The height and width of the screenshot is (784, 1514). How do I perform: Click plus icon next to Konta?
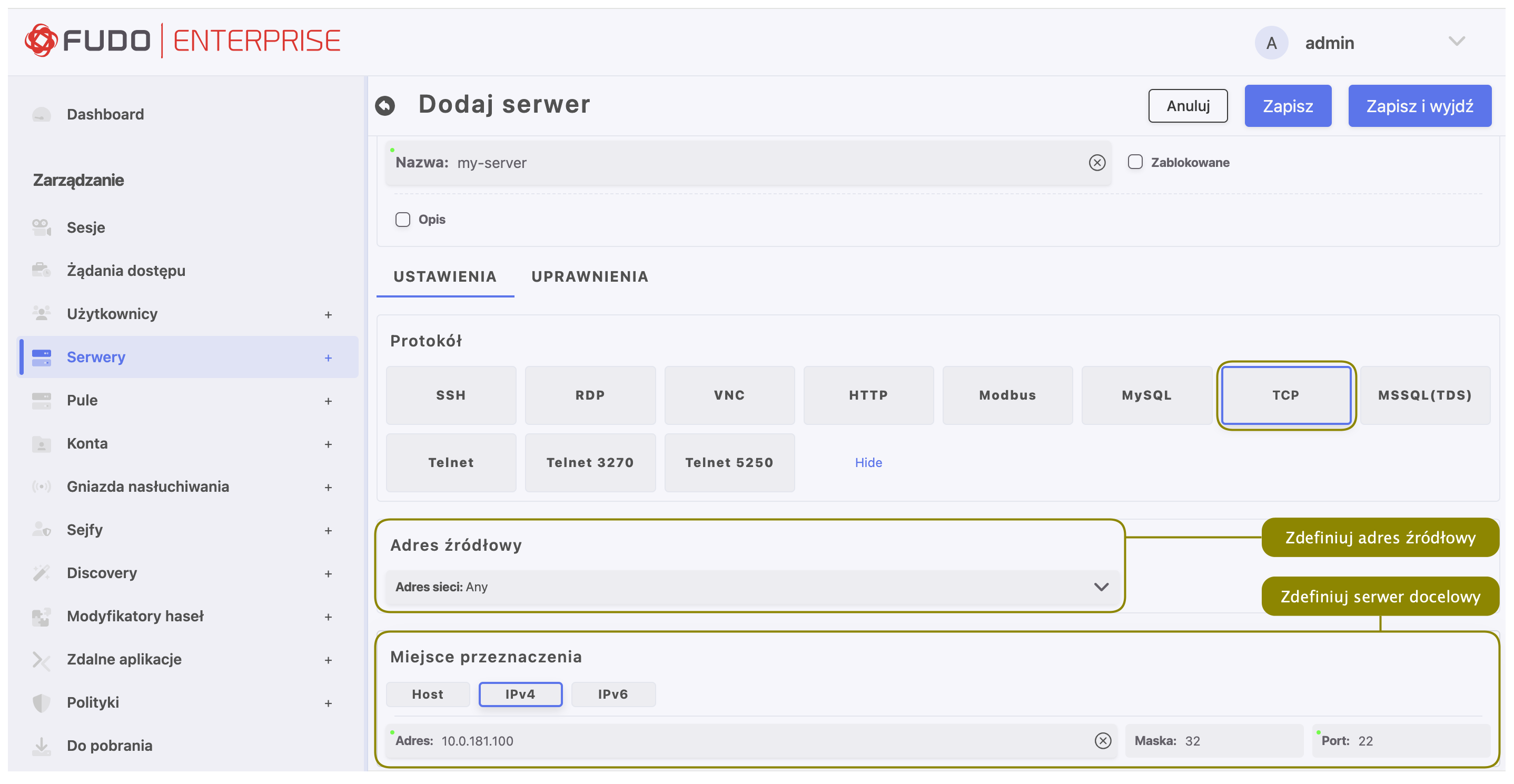click(x=328, y=444)
